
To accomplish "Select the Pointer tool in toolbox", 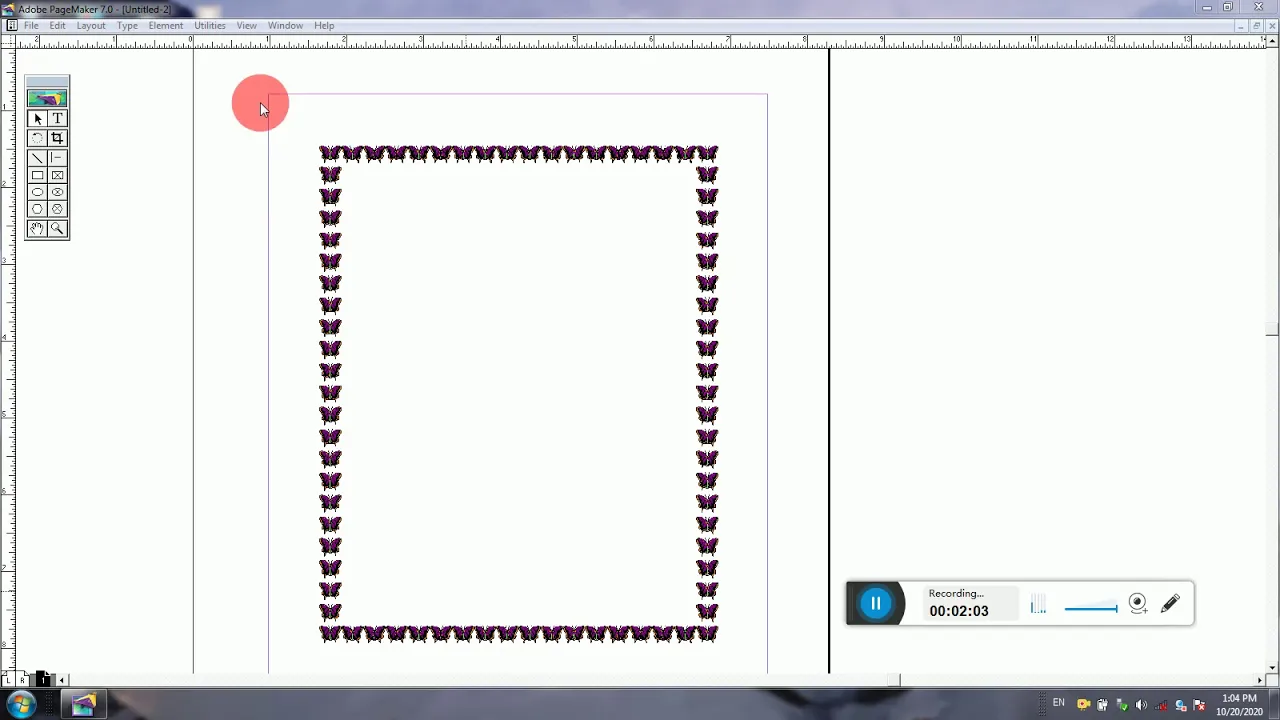I will tap(38, 119).
